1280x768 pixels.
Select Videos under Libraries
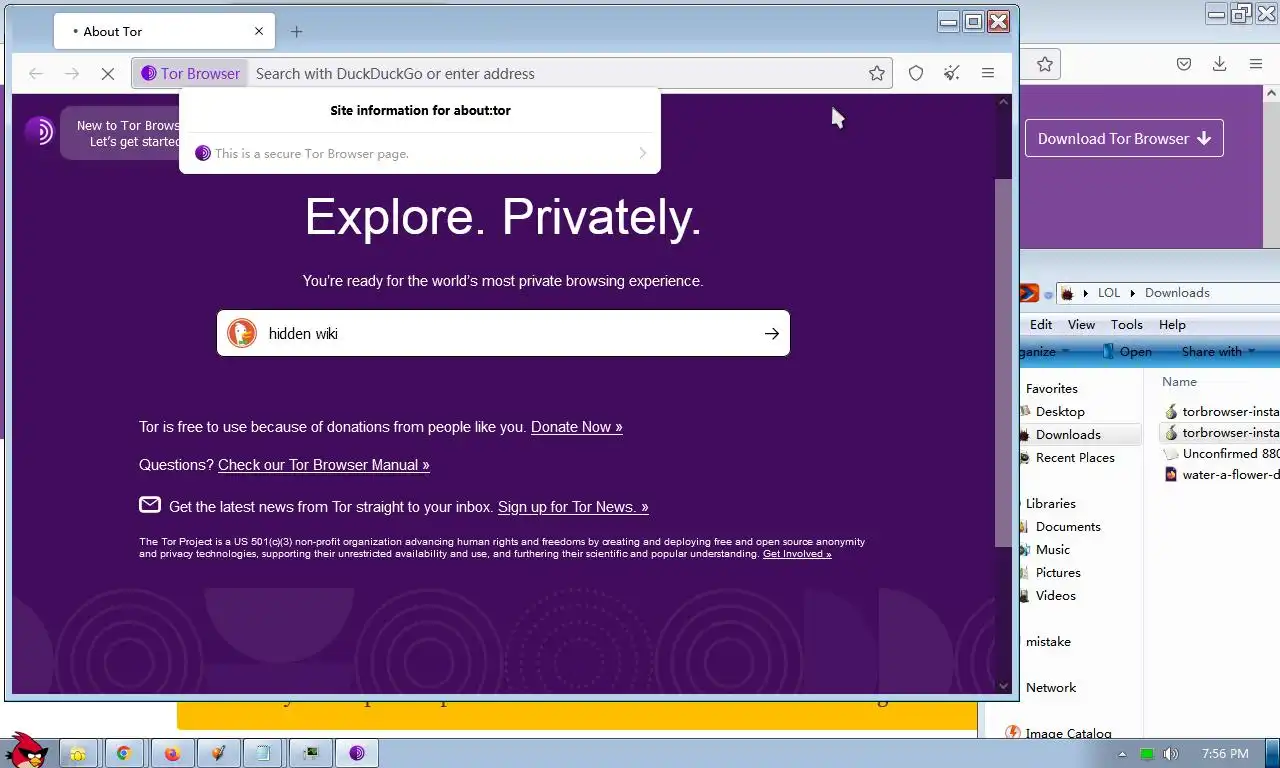coord(1056,595)
